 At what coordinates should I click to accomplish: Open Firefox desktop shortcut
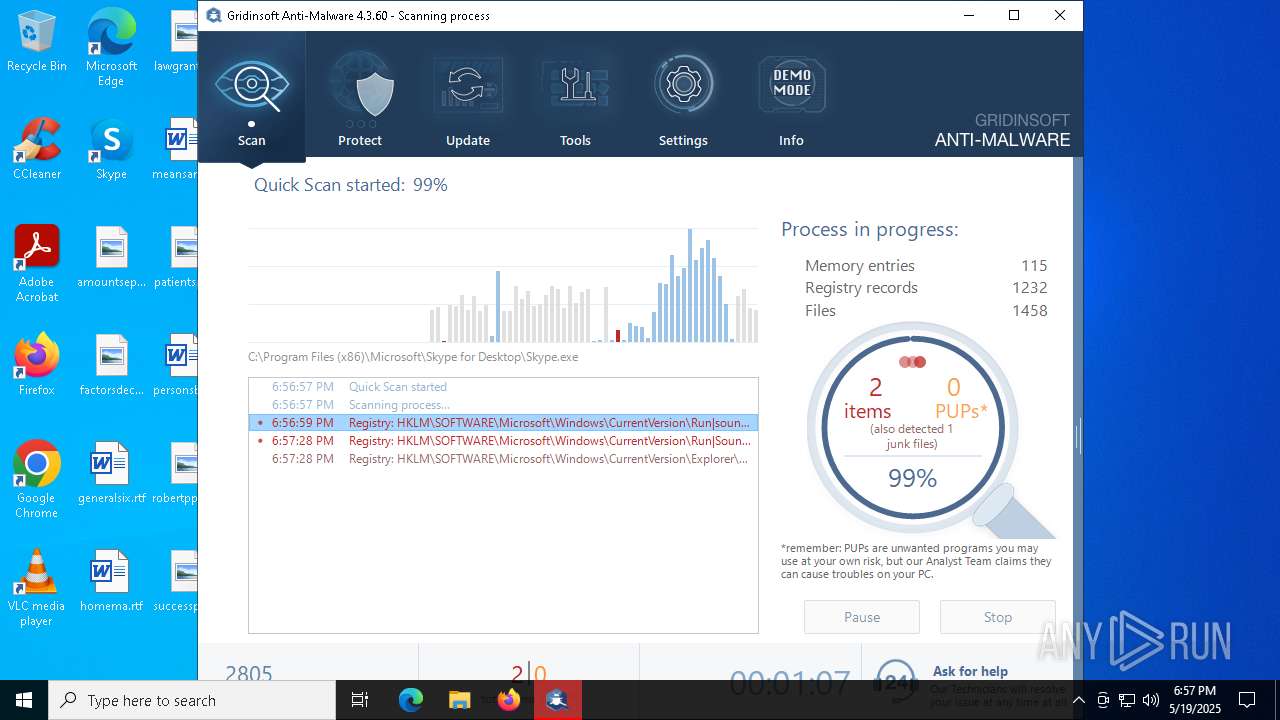tap(37, 366)
